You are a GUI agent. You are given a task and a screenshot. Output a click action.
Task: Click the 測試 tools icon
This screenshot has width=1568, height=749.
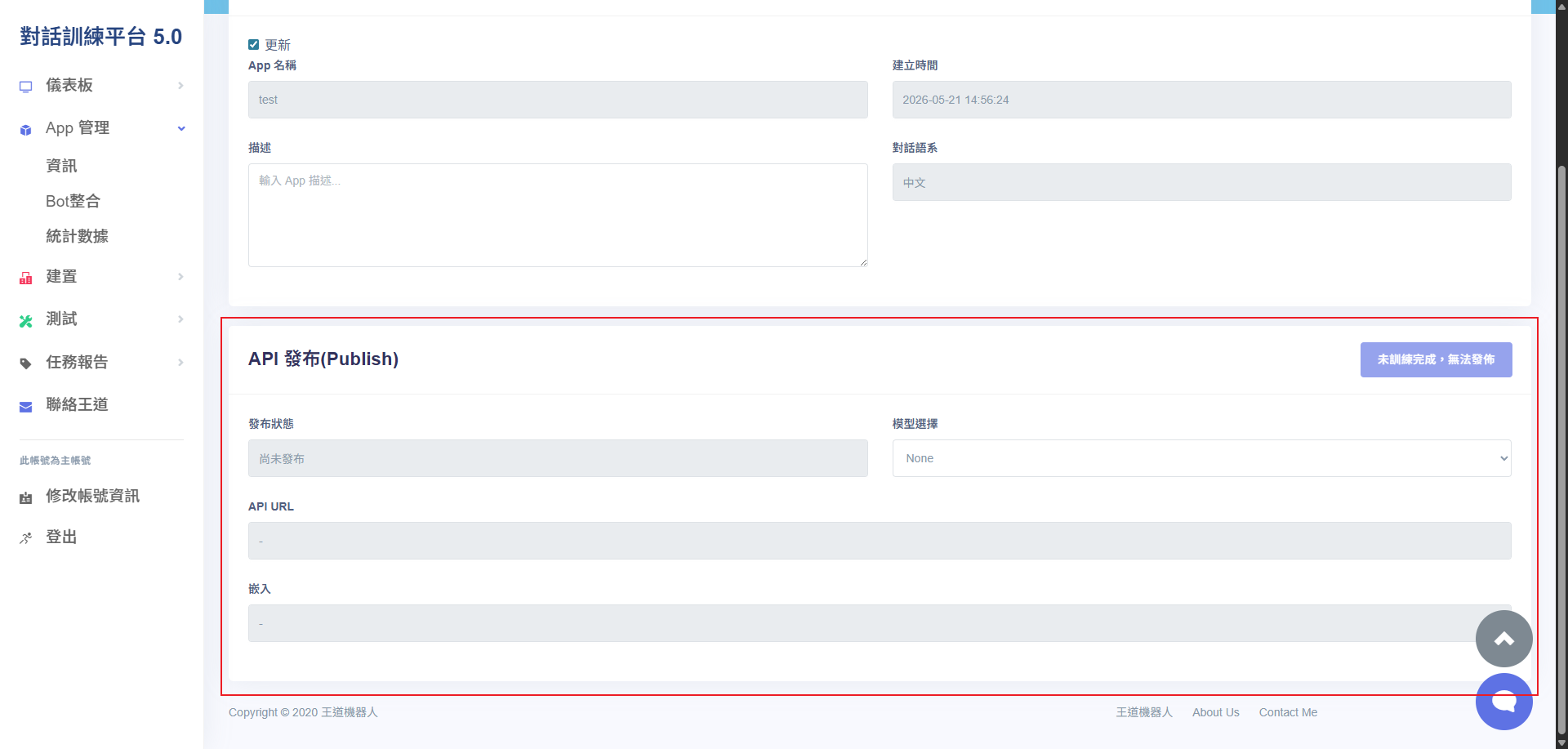(26, 321)
